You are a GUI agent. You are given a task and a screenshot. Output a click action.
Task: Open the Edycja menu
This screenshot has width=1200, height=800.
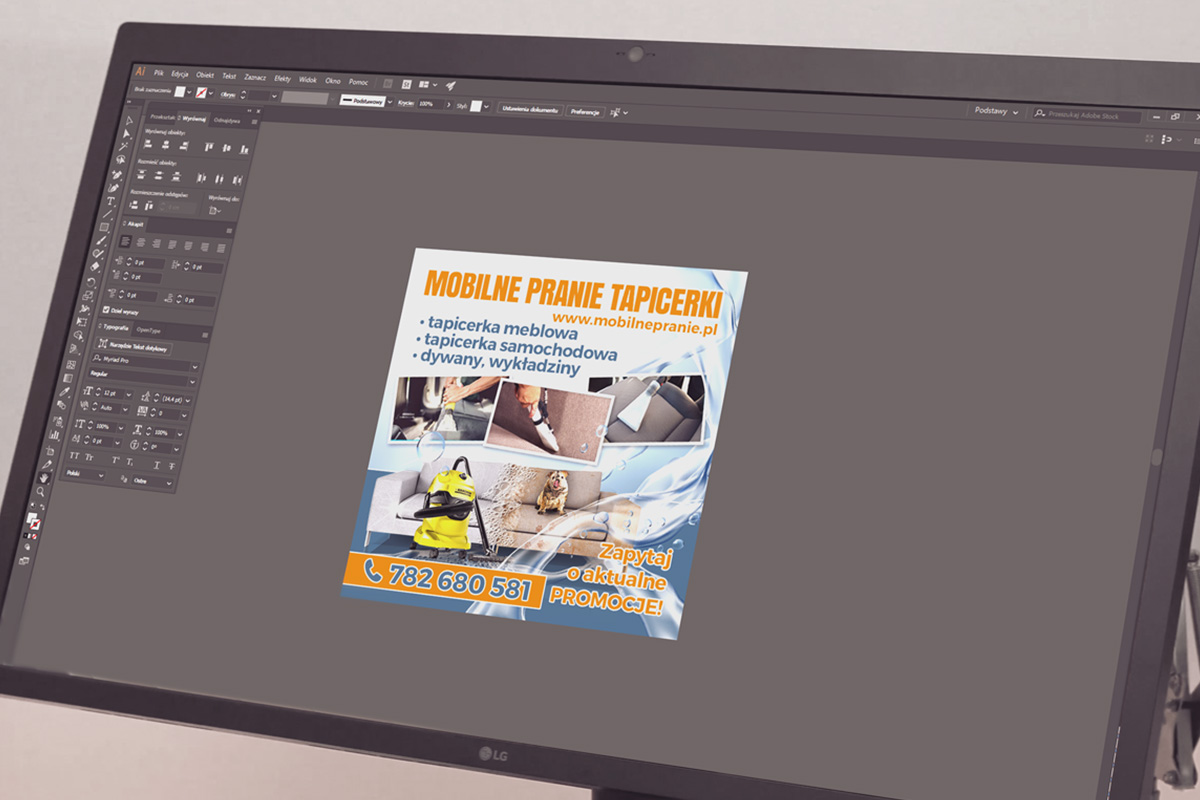(x=180, y=74)
